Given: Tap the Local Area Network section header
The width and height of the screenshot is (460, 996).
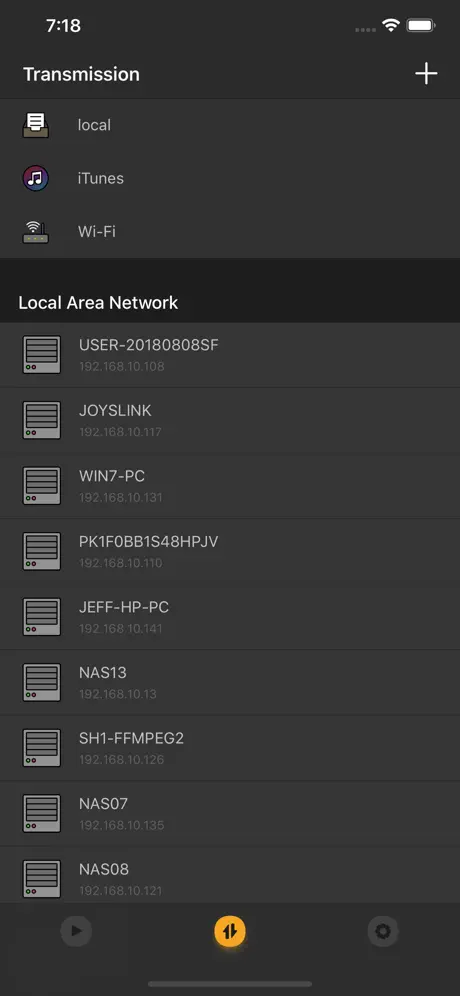Looking at the screenshot, I should [x=98, y=302].
